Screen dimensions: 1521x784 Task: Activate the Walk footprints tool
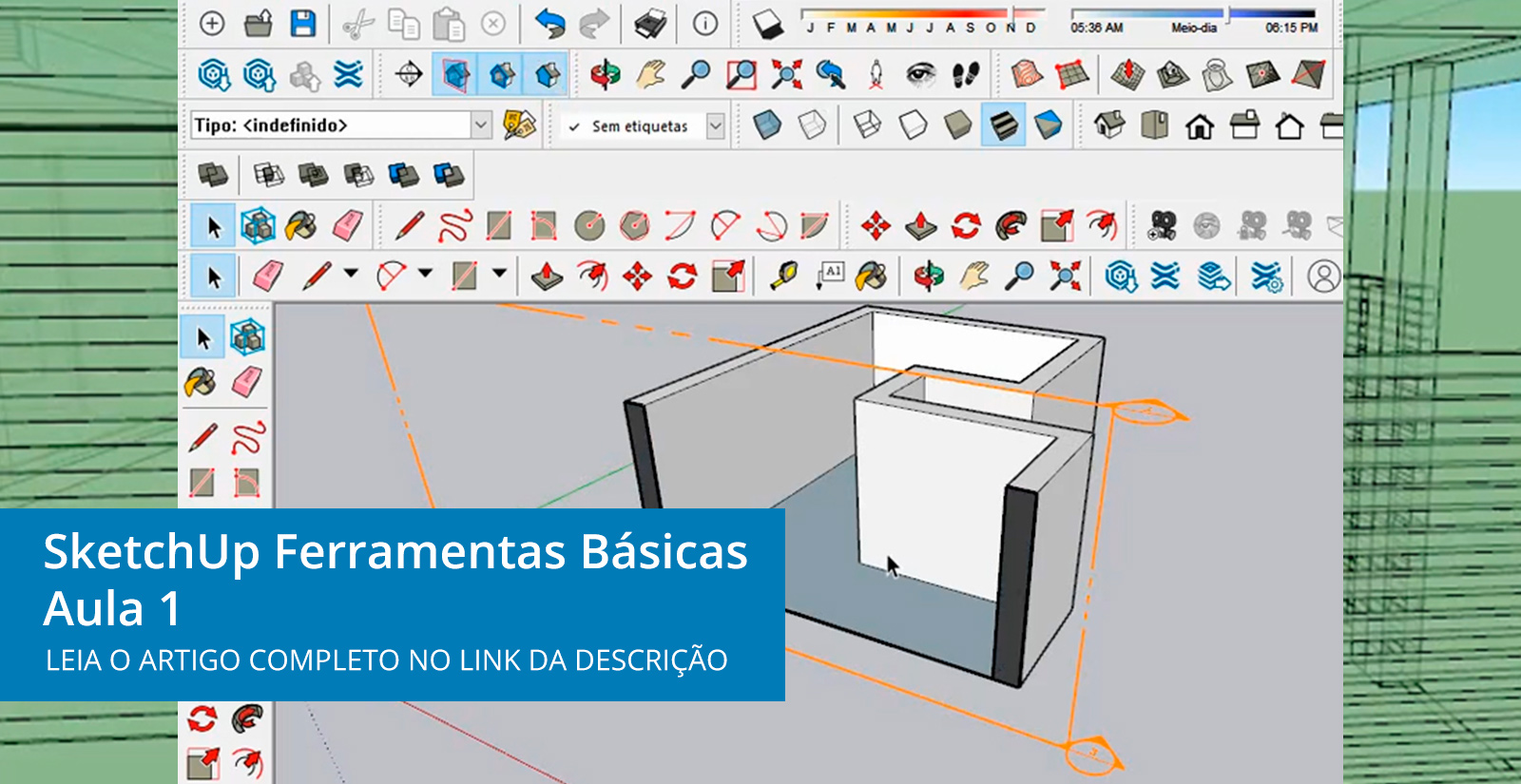pyautogui.click(x=966, y=75)
